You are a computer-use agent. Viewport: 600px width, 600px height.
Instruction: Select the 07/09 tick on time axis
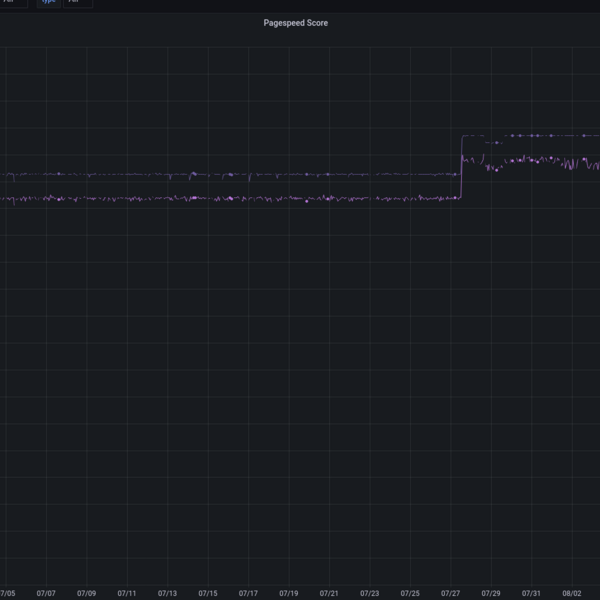point(86,593)
